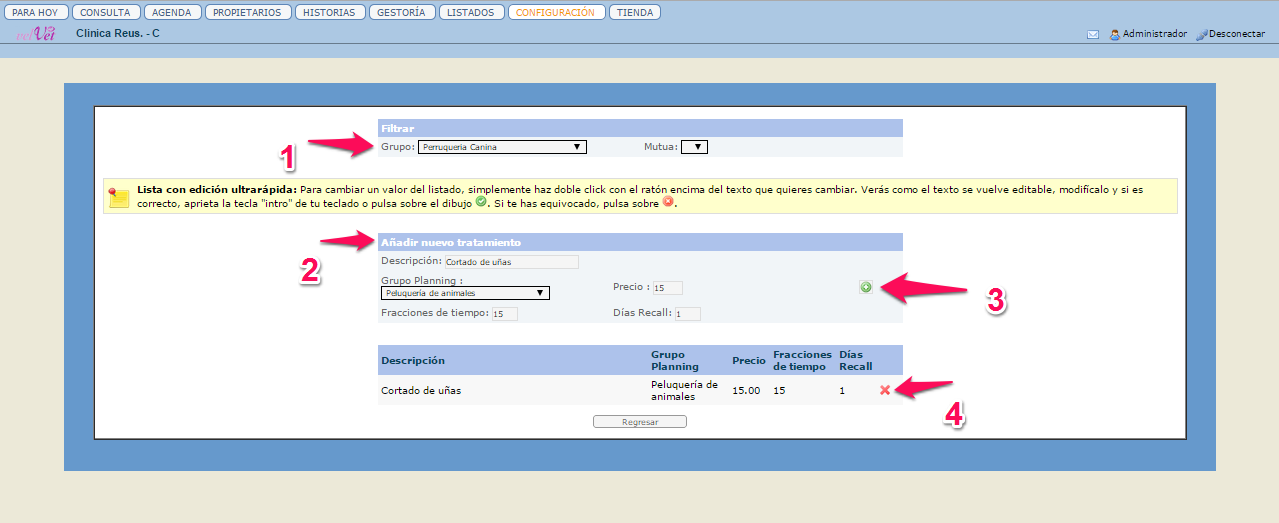The height and width of the screenshot is (523, 1279).
Task: Switch to the AGENDA tab
Action: click(x=171, y=13)
